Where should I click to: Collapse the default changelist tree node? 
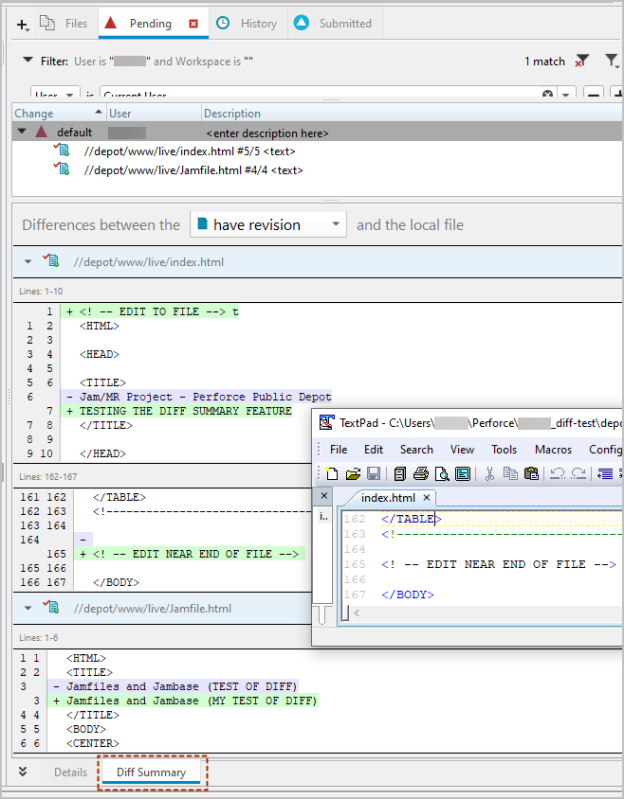coord(22,132)
